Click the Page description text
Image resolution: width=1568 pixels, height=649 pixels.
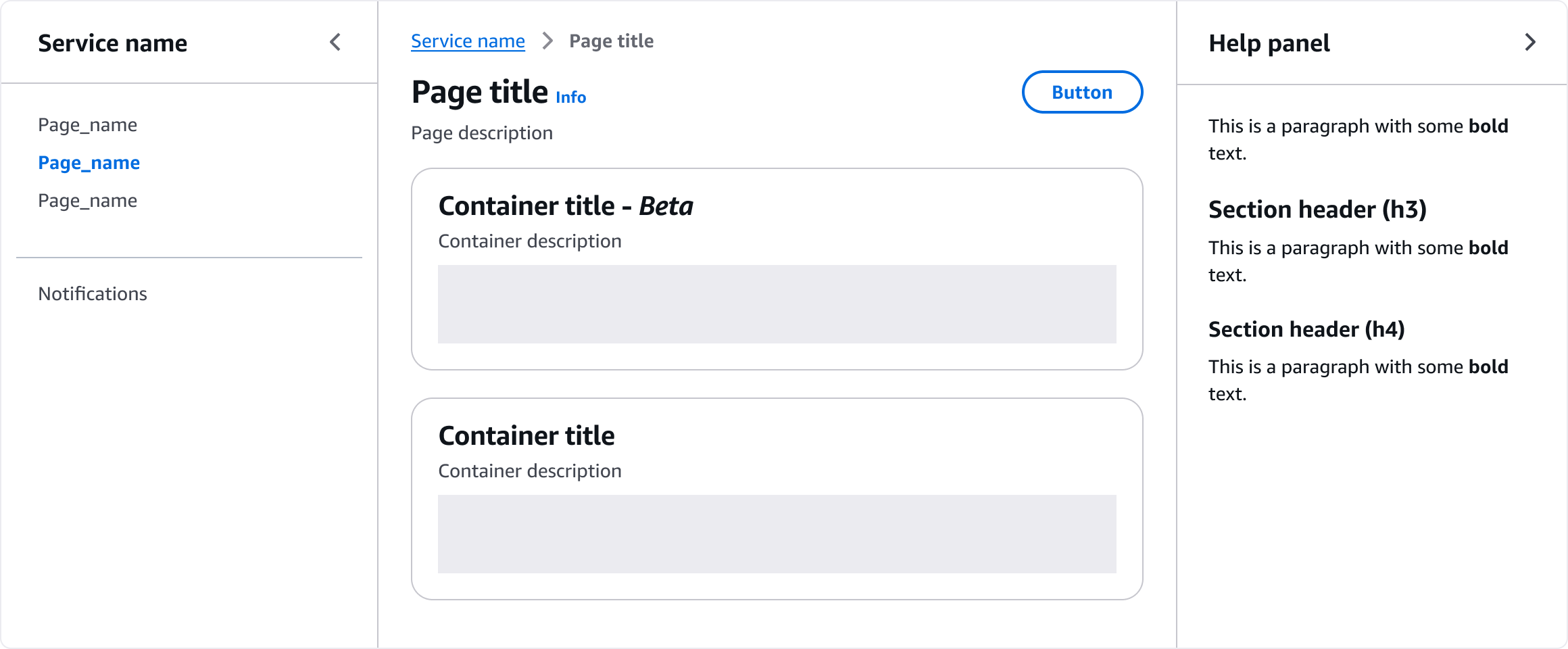click(482, 133)
